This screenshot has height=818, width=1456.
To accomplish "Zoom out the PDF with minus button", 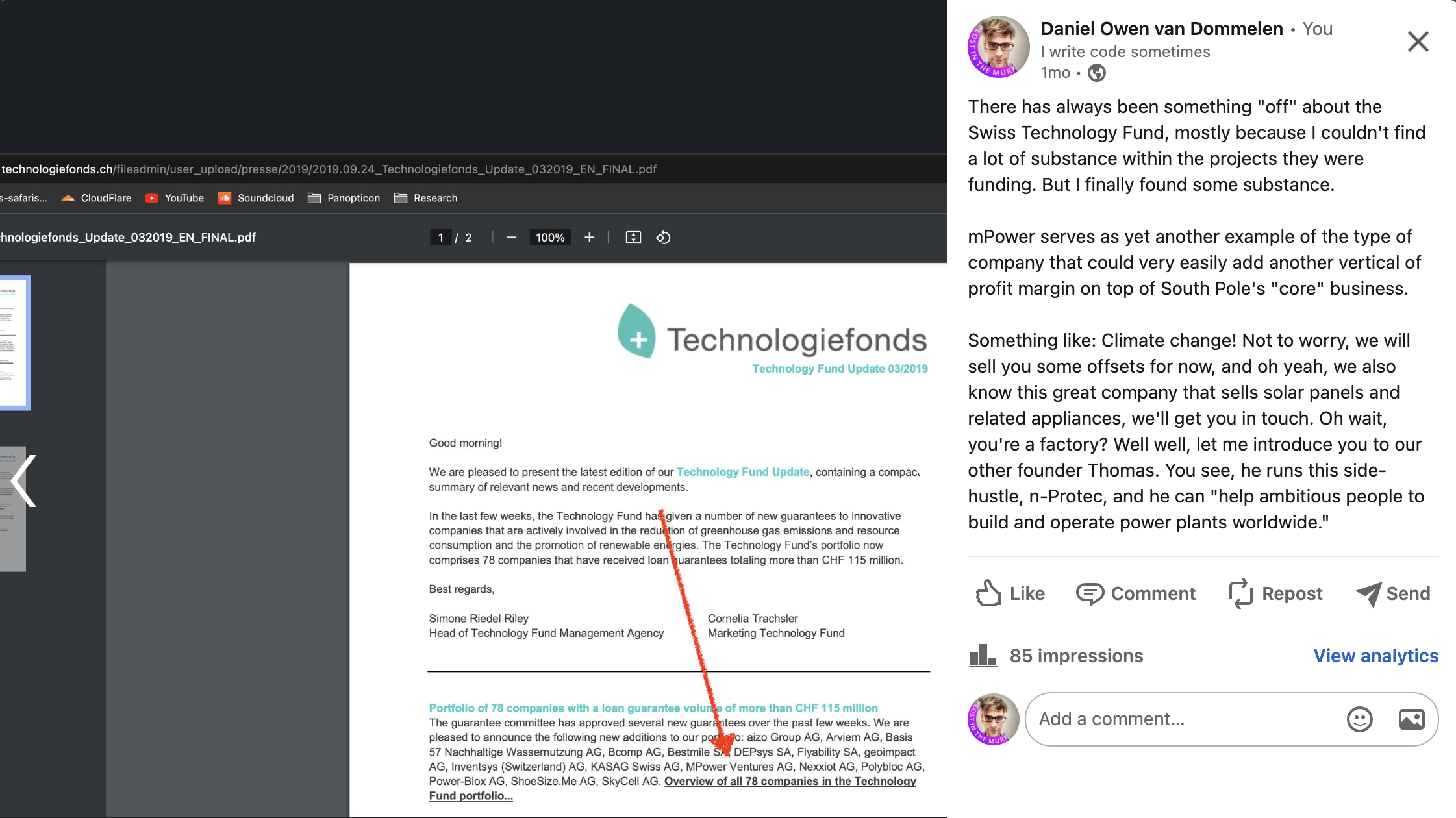I will point(511,238).
